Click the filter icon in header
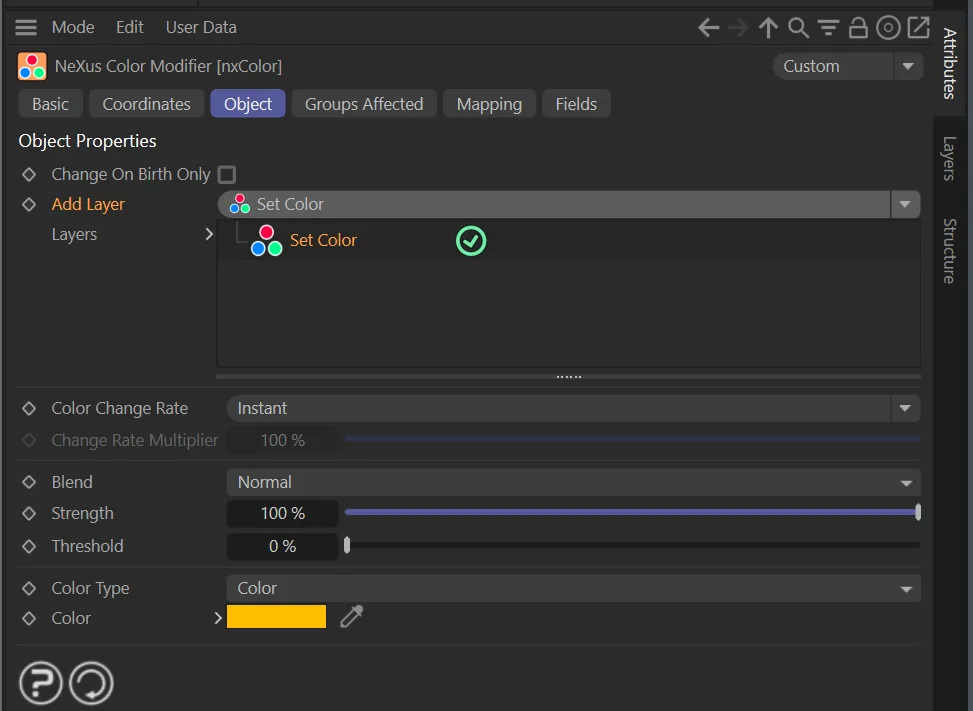The image size is (973, 711). point(828,28)
